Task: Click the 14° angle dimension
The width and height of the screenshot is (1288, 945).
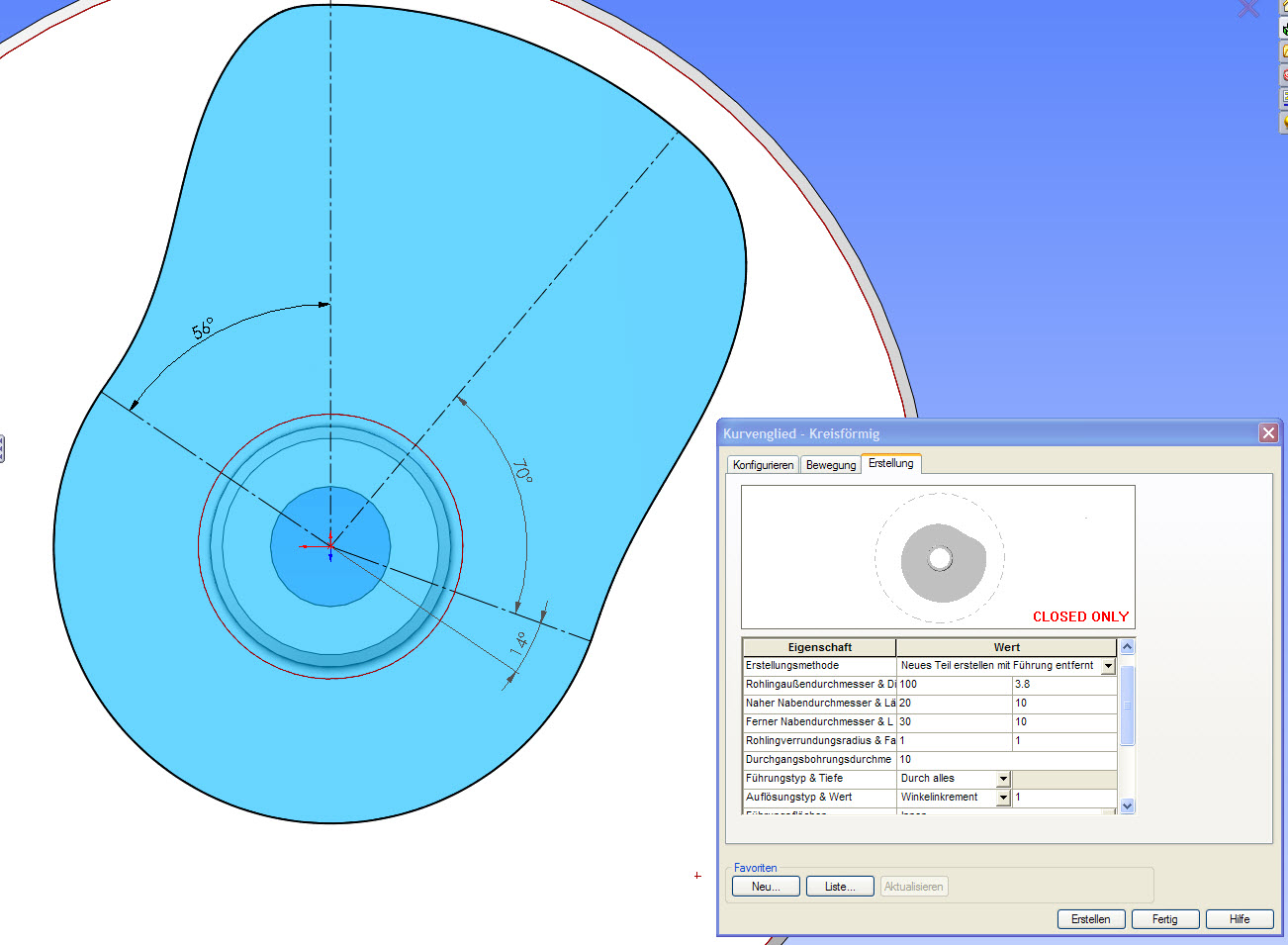Action: 518,644
